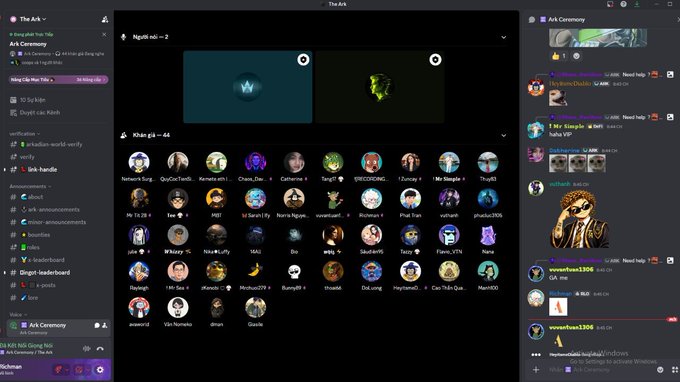The image size is (680, 382).
Task: Toggle the headphone deafen button
Action: (79, 370)
